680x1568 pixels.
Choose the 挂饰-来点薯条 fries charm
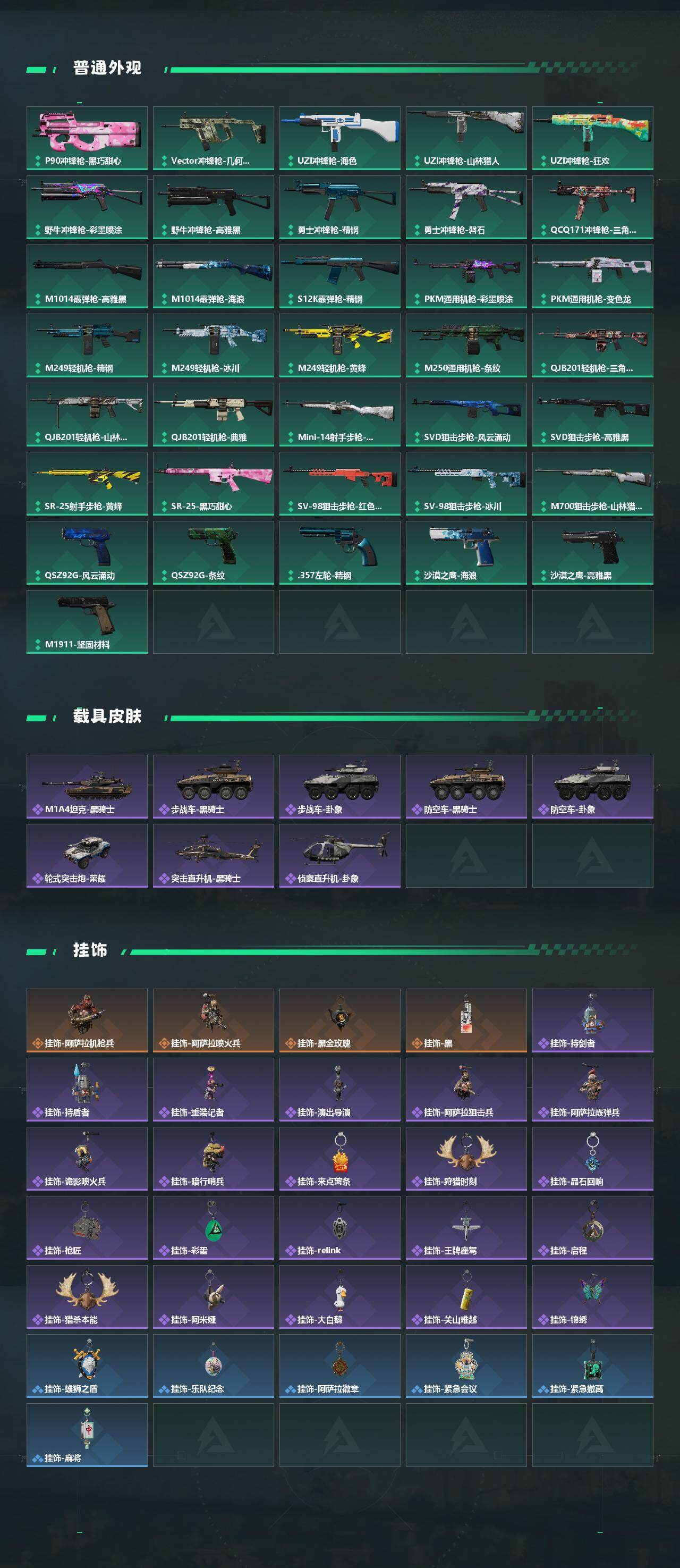(340, 1158)
